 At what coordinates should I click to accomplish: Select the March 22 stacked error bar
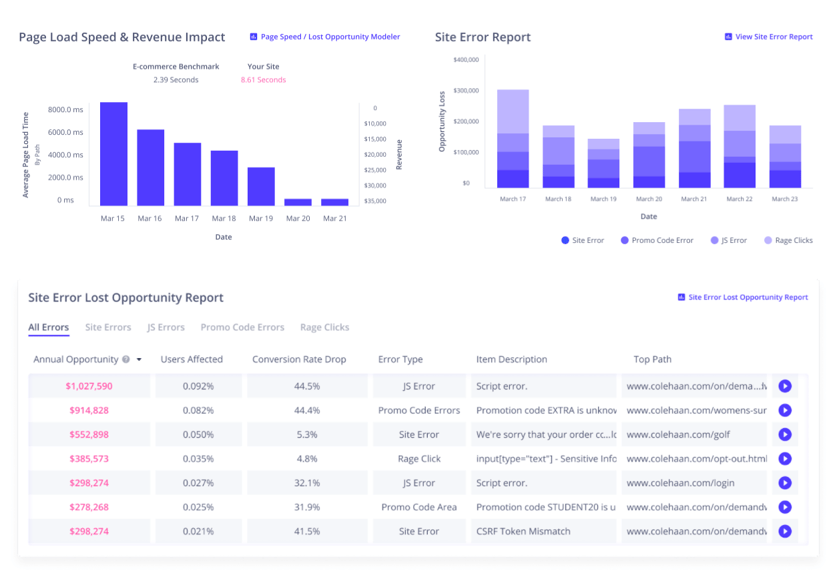(x=739, y=146)
